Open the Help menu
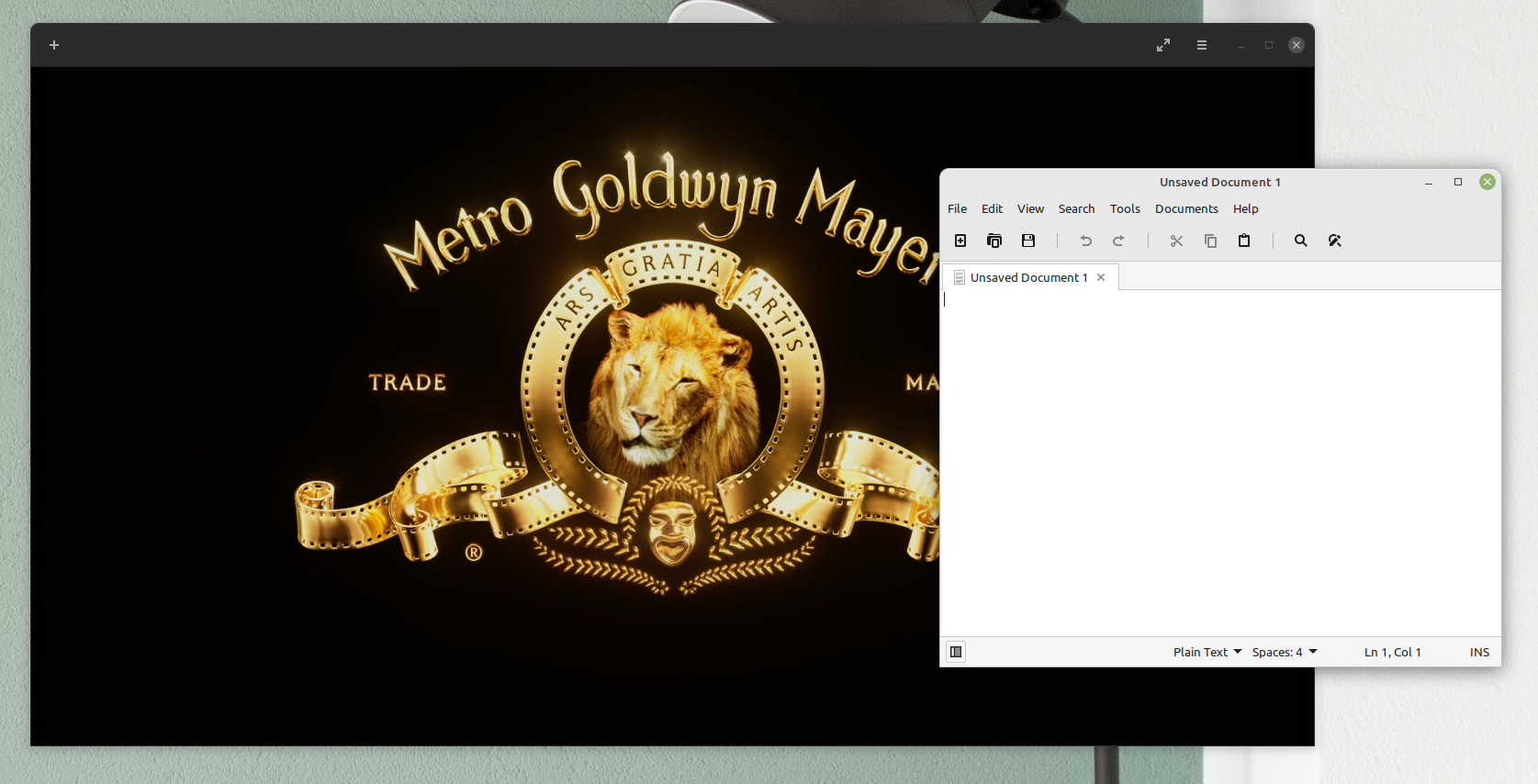This screenshot has height=784, width=1538. (1245, 208)
